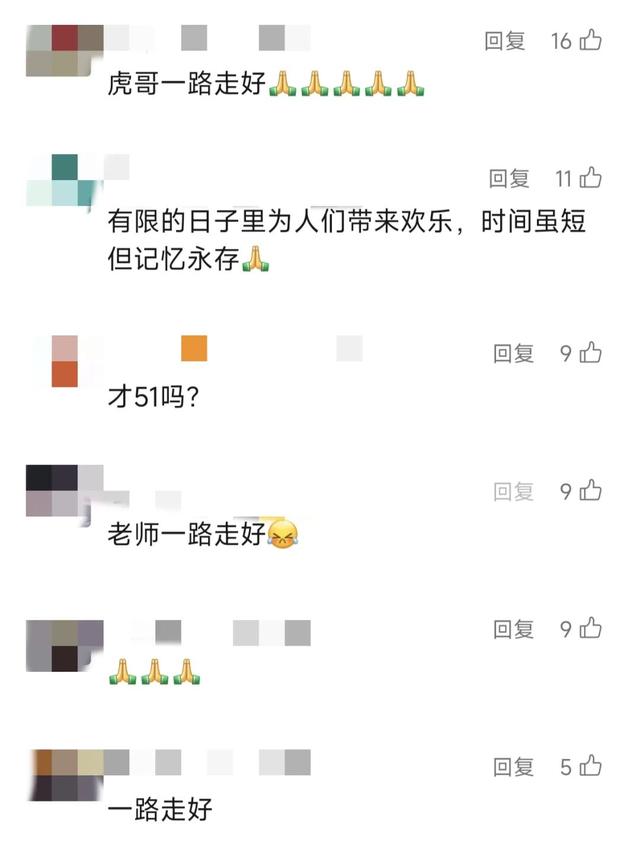The height and width of the screenshot is (853, 640).
Task: Reply to "老师一路走好" comment
Action: (x=514, y=491)
